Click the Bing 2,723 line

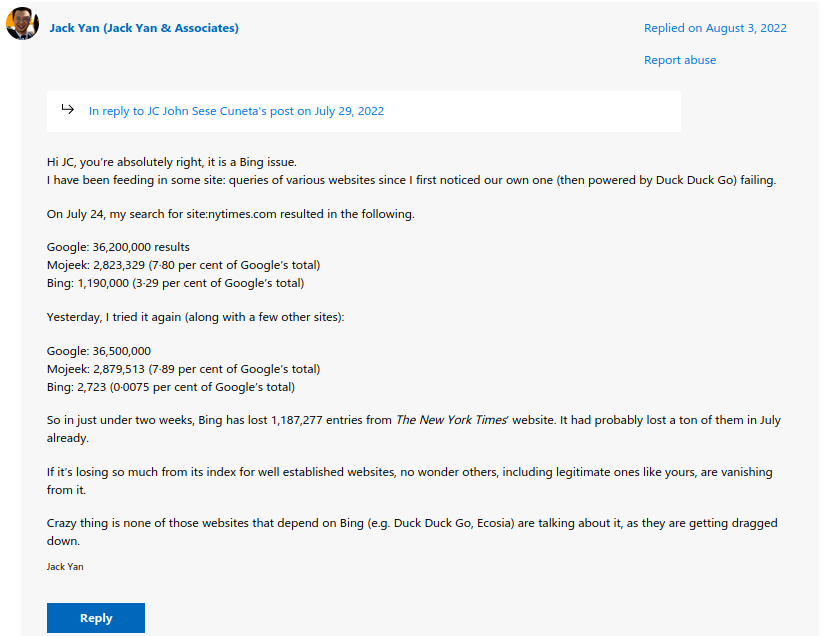coord(171,387)
